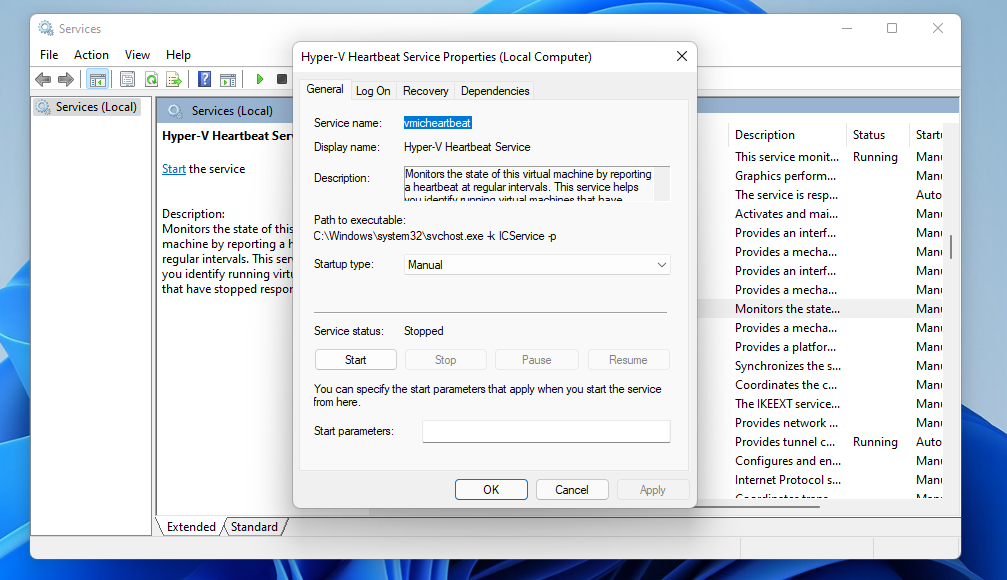1007x580 pixels.
Task: Click inside the Description text box
Action: pyautogui.click(x=529, y=184)
